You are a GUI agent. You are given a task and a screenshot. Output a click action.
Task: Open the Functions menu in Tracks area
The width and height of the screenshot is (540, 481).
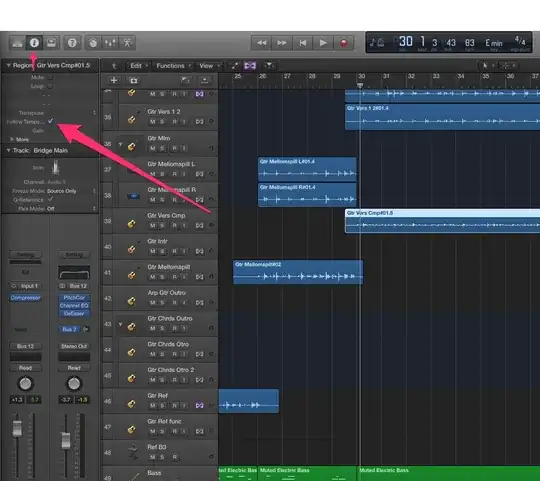coord(173,65)
